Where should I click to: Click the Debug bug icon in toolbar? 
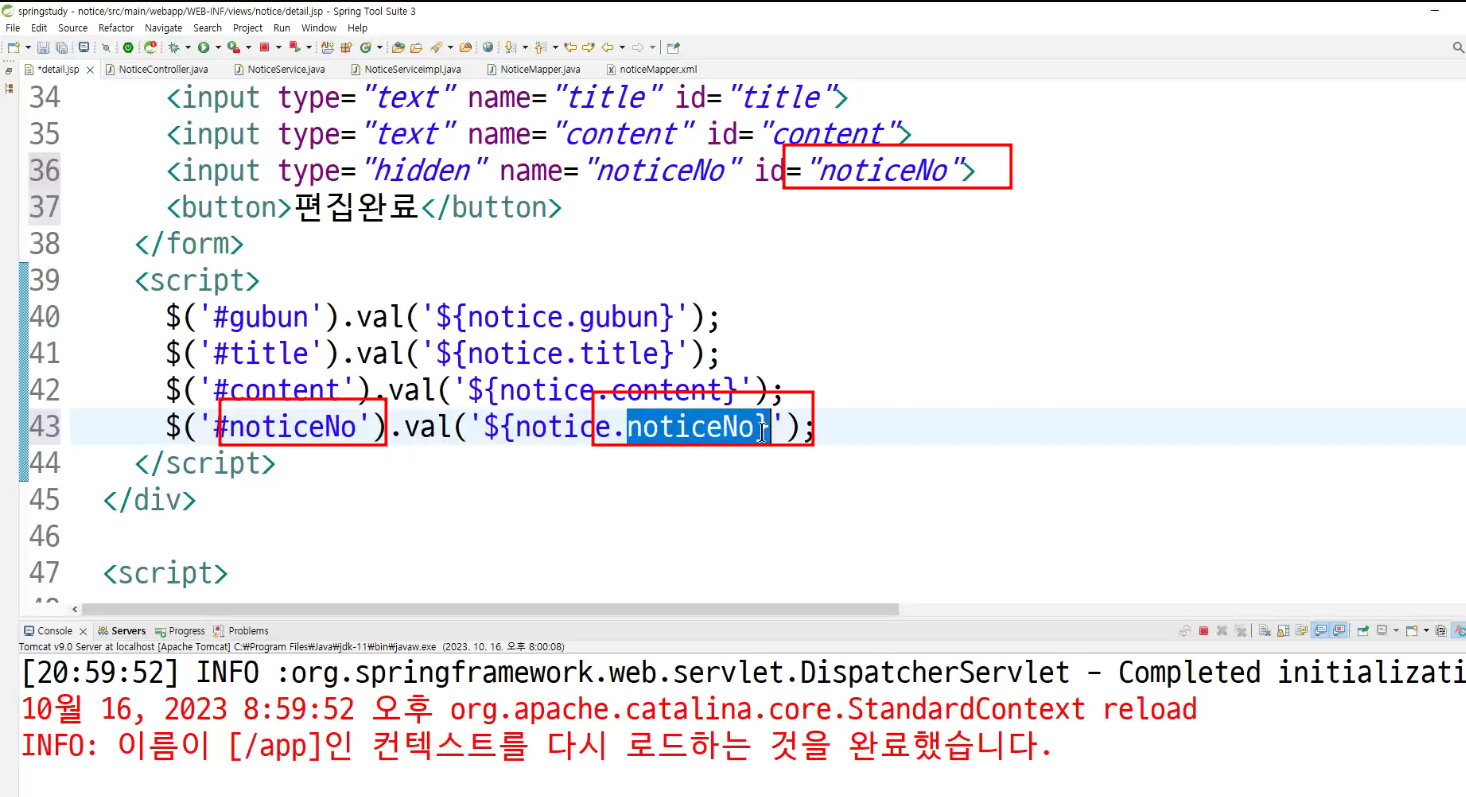coord(174,47)
